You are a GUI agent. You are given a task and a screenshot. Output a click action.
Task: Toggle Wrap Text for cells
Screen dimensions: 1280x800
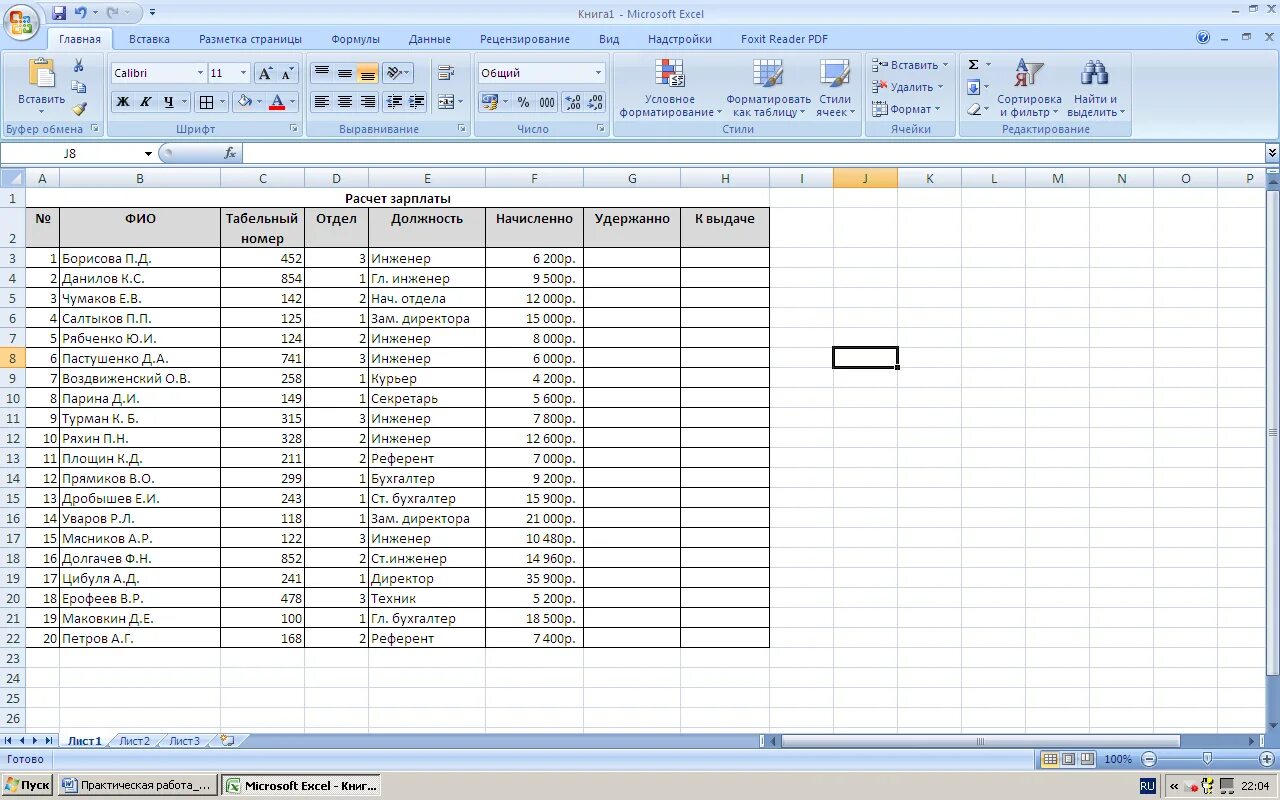(446, 73)
